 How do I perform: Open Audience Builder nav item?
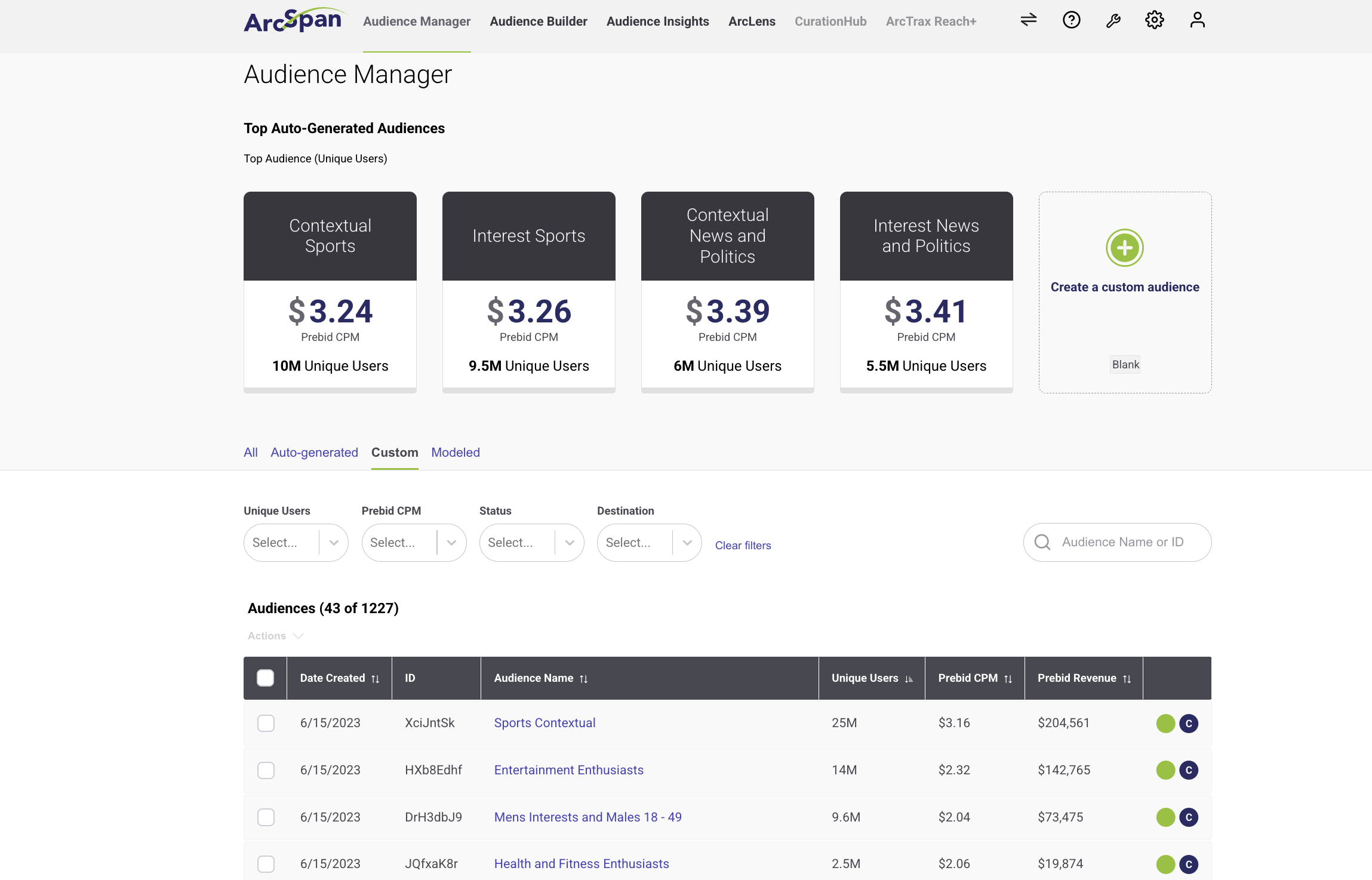click(539, 21)
